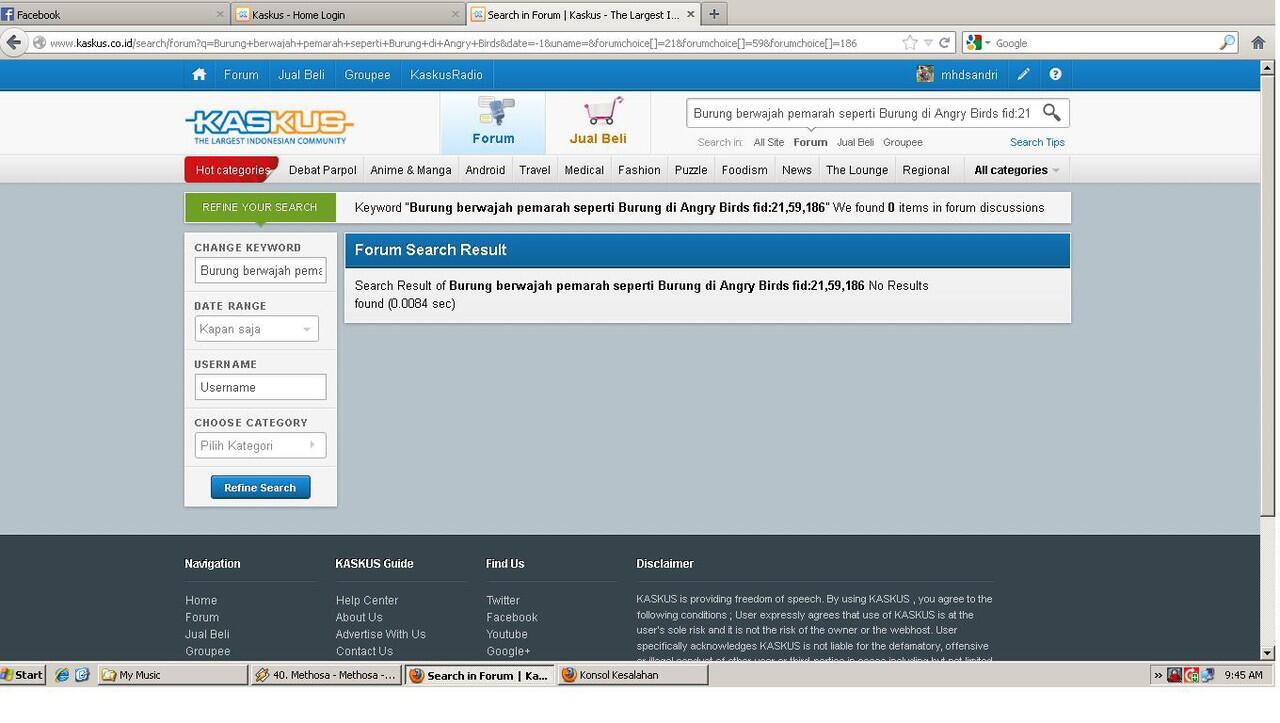This screenshot has width=1280, height=723.
Task: Open Google search engine selector icon
Action: click(978, 43)
